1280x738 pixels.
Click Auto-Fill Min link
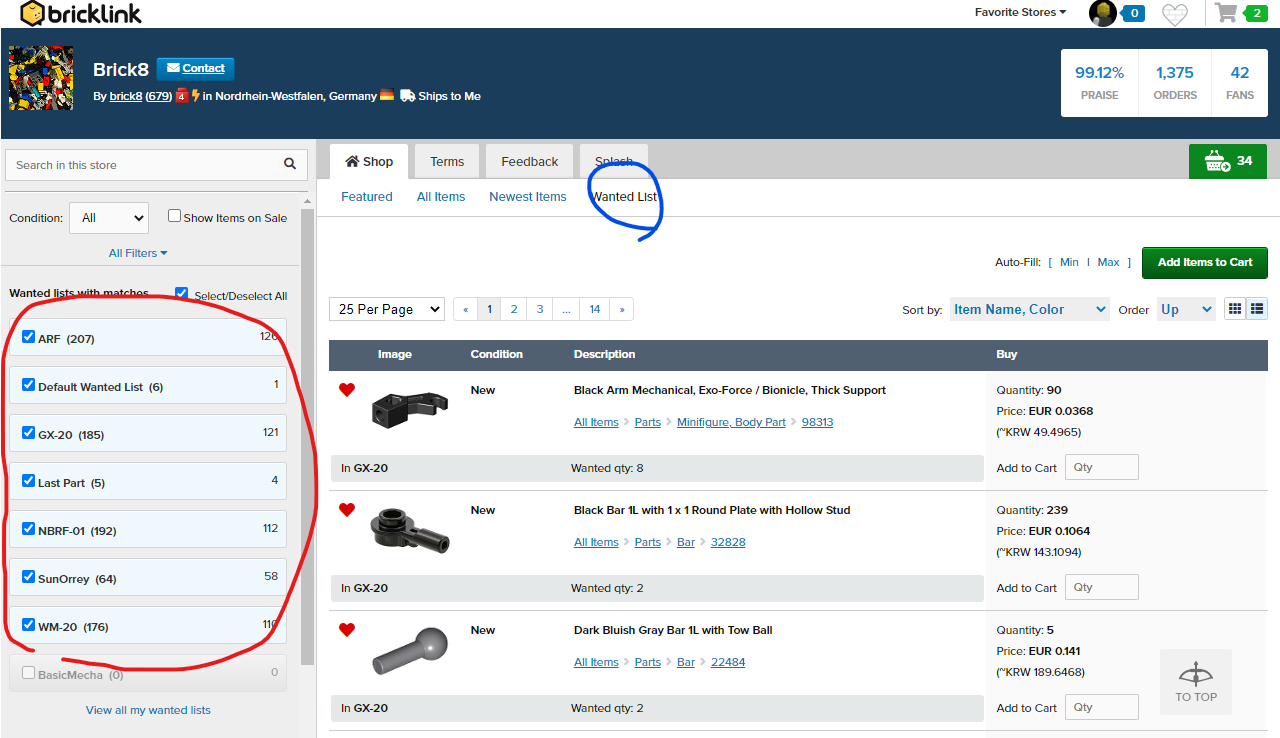coord(1069,262)
